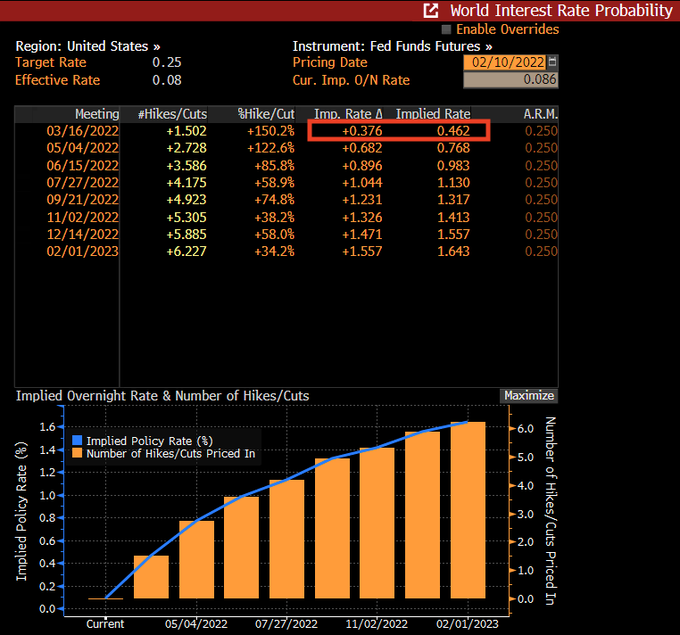The width and height of the screenshot is (680, 635).
Task: Select the 07/27/2022 meeting date
Action: (x=82, y=183)
